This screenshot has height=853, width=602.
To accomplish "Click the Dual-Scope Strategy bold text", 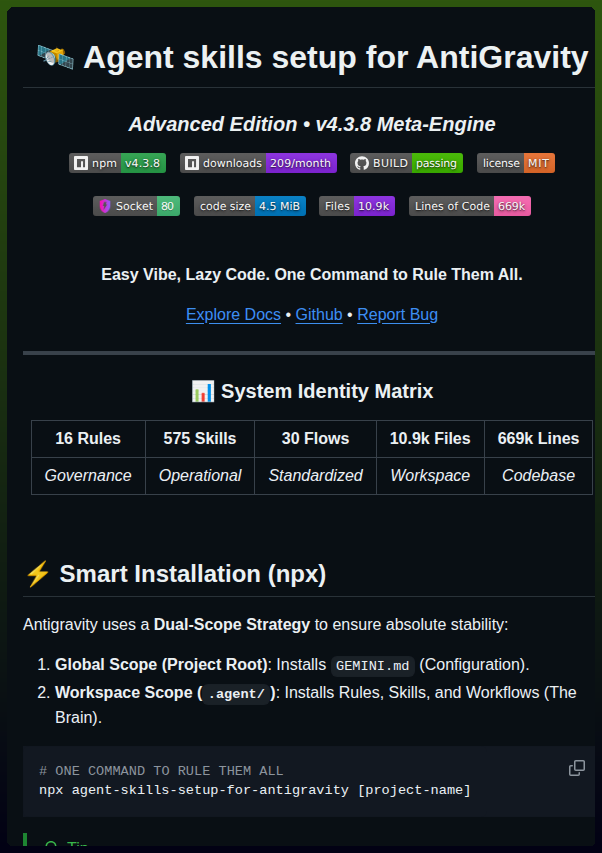I will click(x=232, y=625).
